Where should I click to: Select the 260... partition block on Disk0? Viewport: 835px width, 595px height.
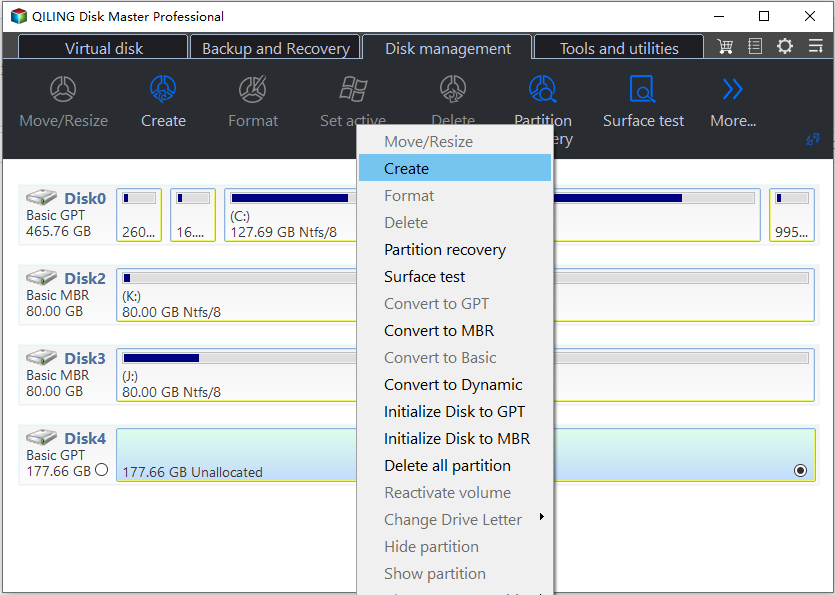point(139,215)
